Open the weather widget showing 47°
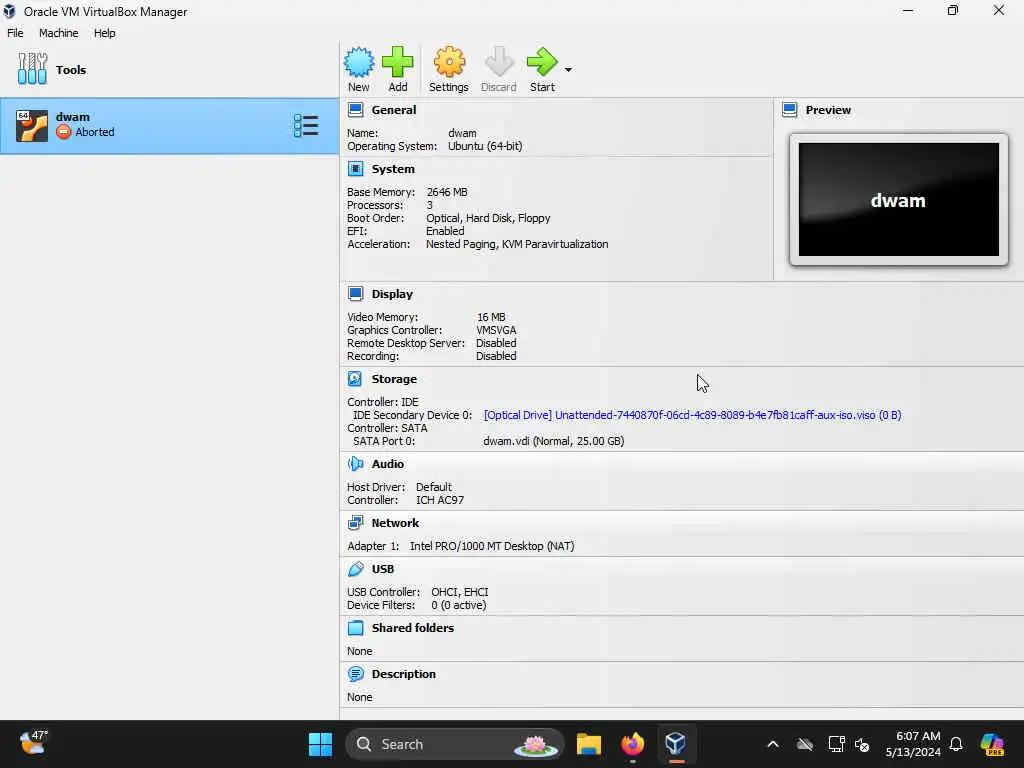This screenshot has height=768, width=1024. 33,743
